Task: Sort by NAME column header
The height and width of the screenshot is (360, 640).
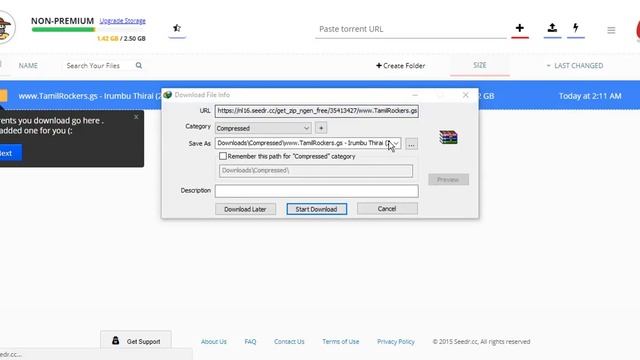Action: pyautogui.click(x=28, y=65)
